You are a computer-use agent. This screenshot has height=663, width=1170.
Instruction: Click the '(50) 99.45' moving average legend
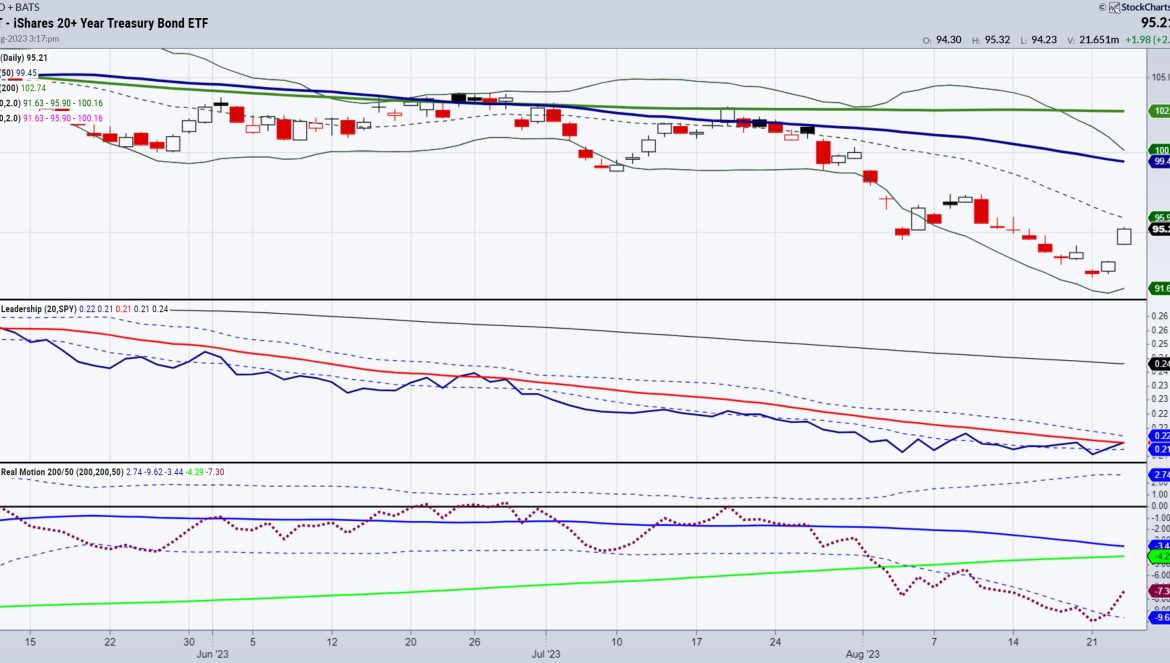(19, 73)
